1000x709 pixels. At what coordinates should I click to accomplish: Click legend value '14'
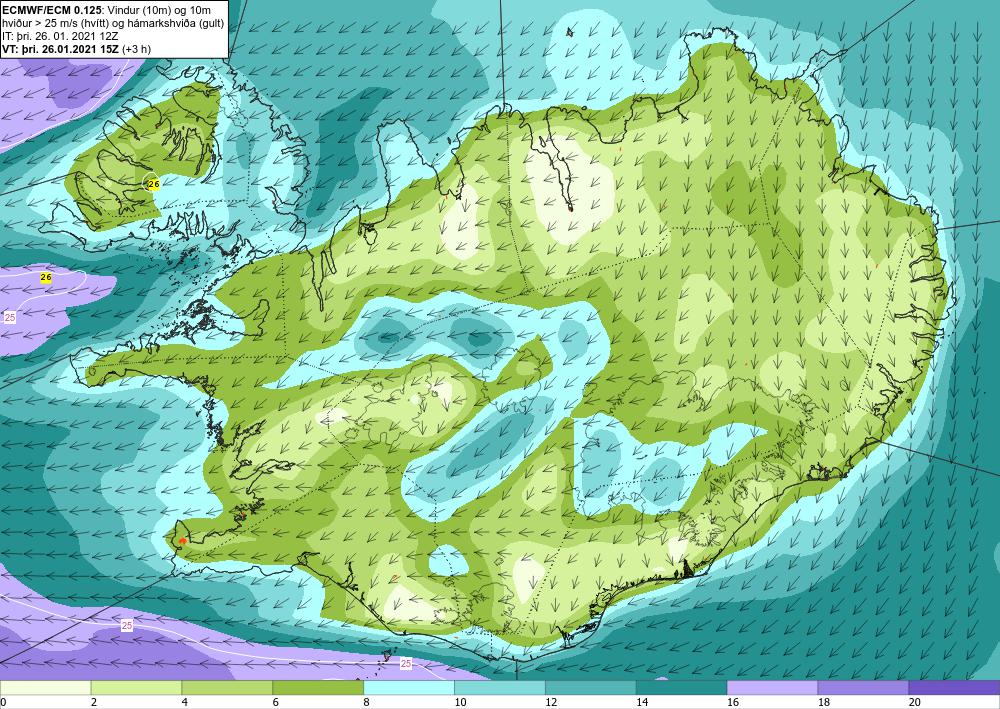[x=642, y=703]
